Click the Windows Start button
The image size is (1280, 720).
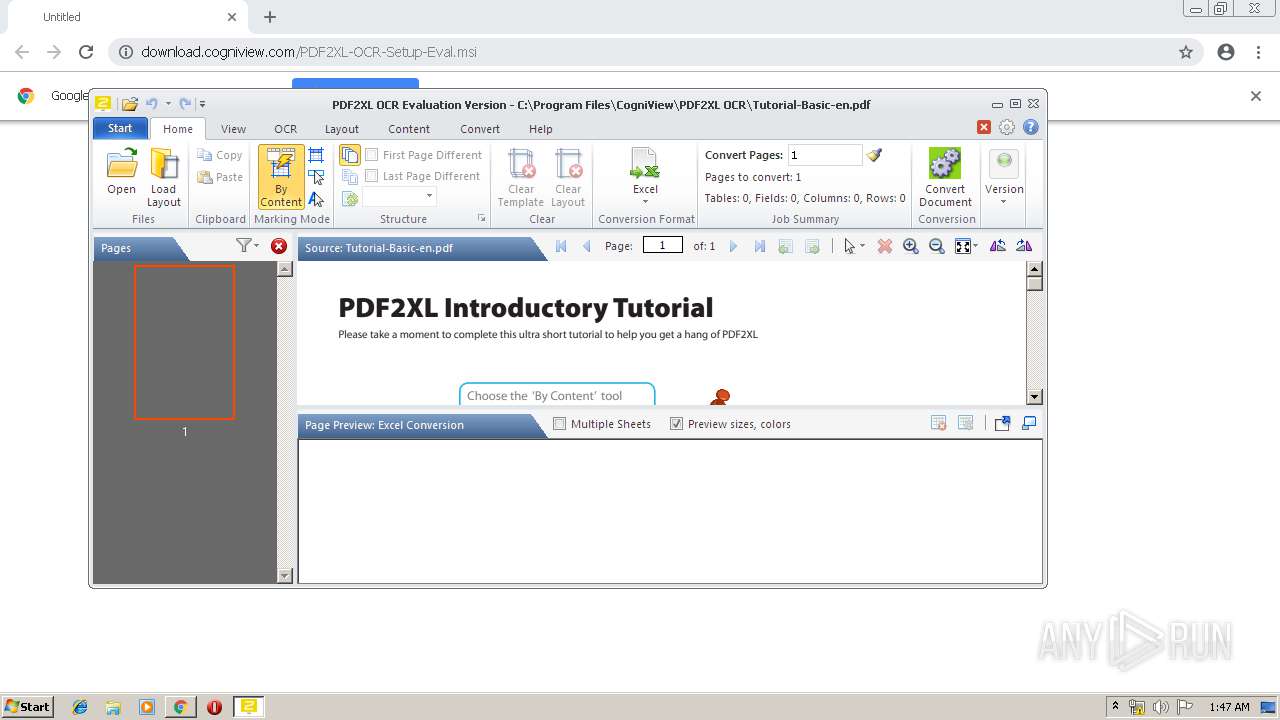(x=28, y=706)
